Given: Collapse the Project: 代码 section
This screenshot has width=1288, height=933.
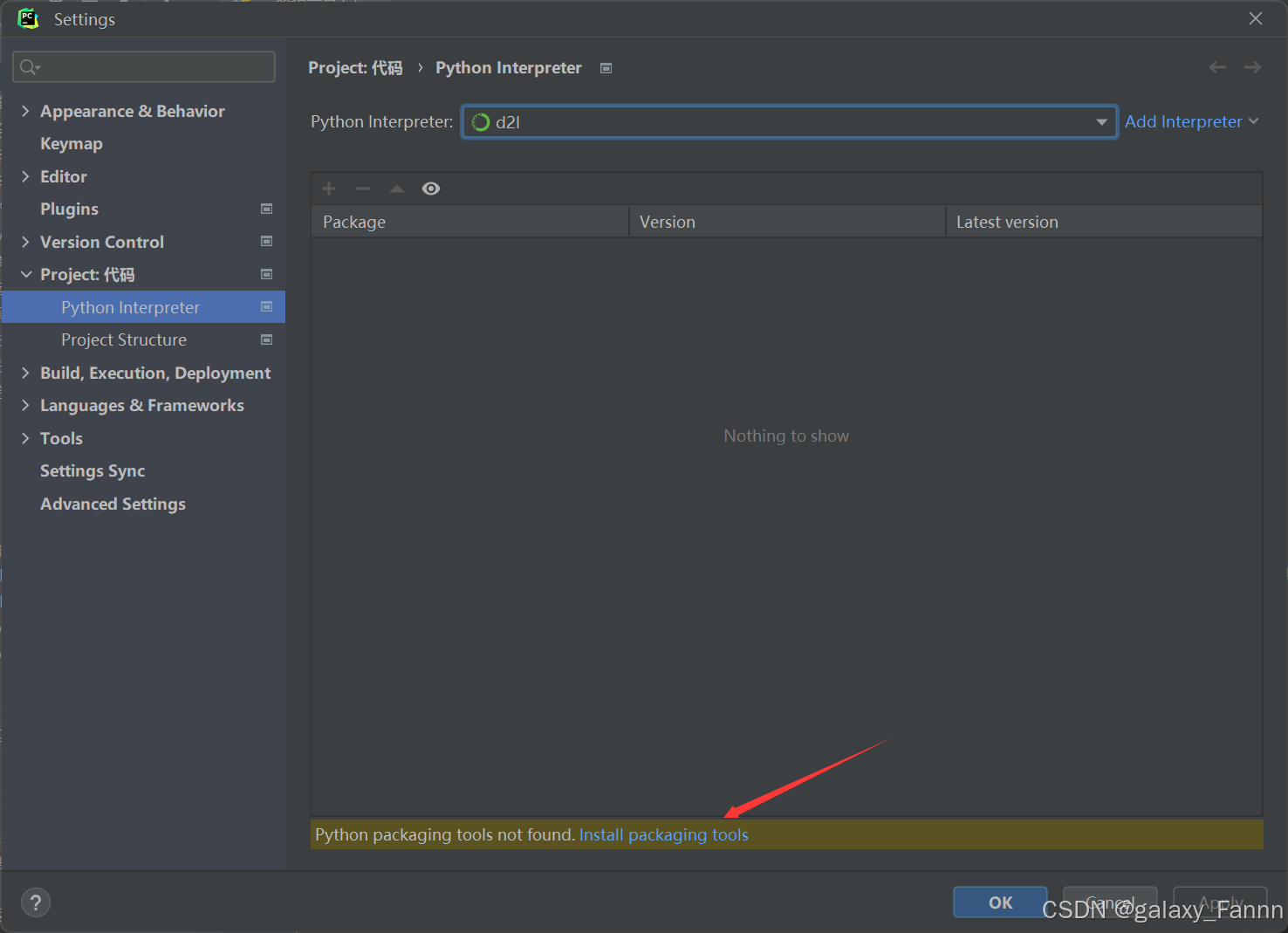Looking at the screenshot, I should point(25,274).
